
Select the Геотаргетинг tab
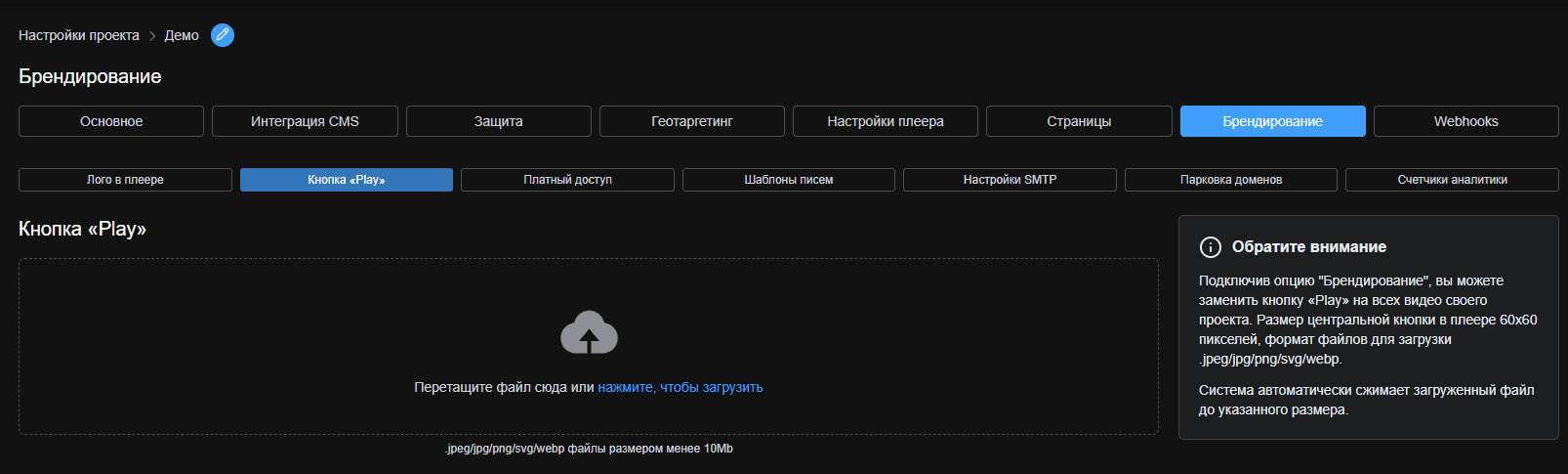pyautogui.click(x=692, y=121)
